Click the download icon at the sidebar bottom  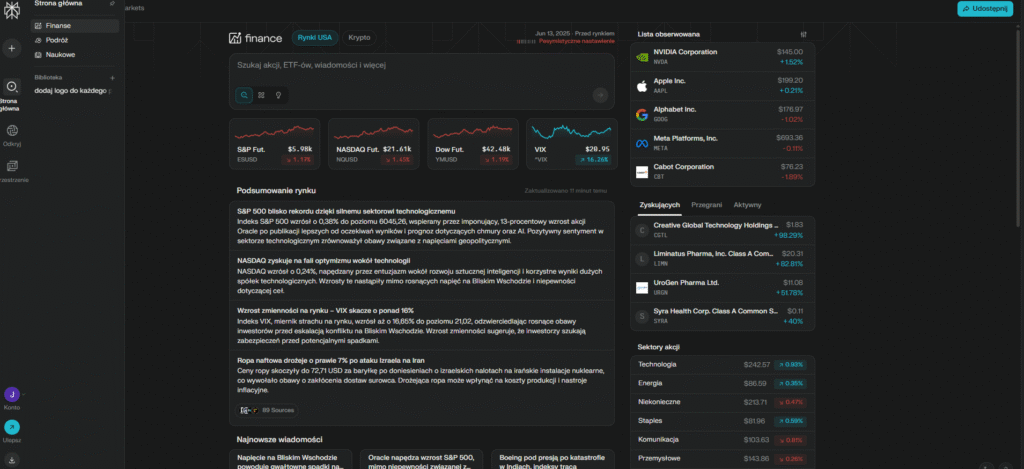click(x=12, y=460)
